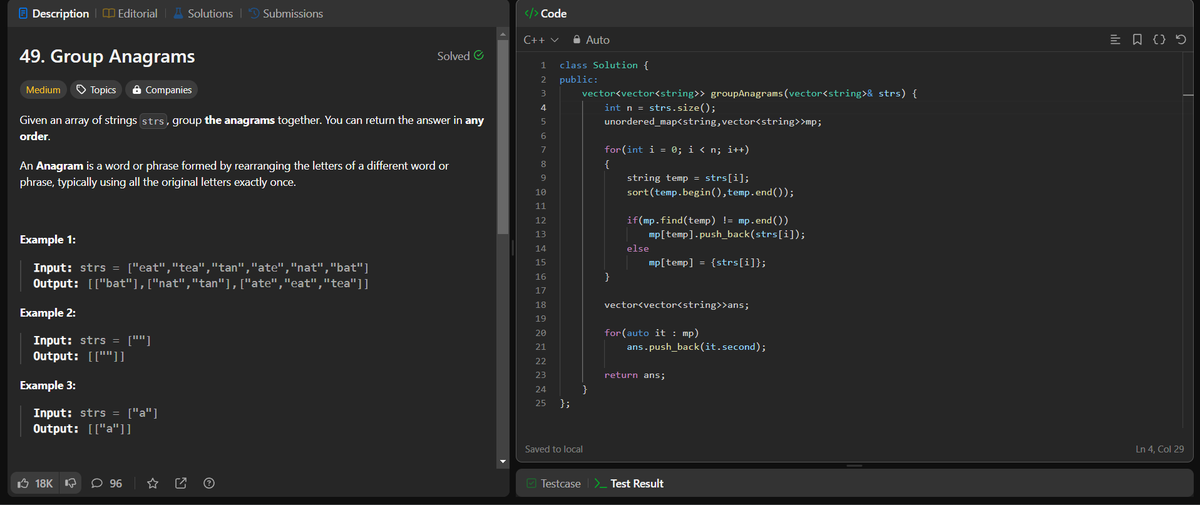Click the Medium difficulty tag
1200x505 pixels.
(43, 90)
